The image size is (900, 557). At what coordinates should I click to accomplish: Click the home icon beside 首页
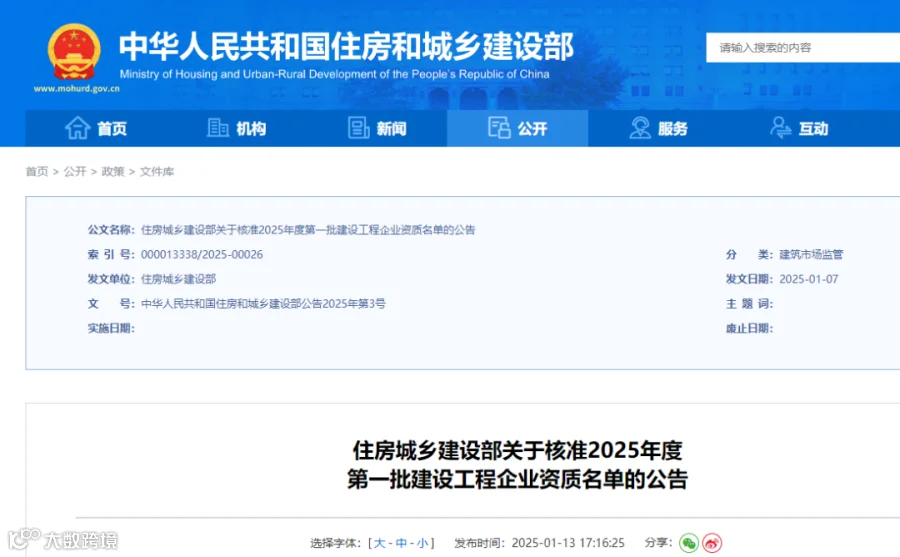click(77, 127)
